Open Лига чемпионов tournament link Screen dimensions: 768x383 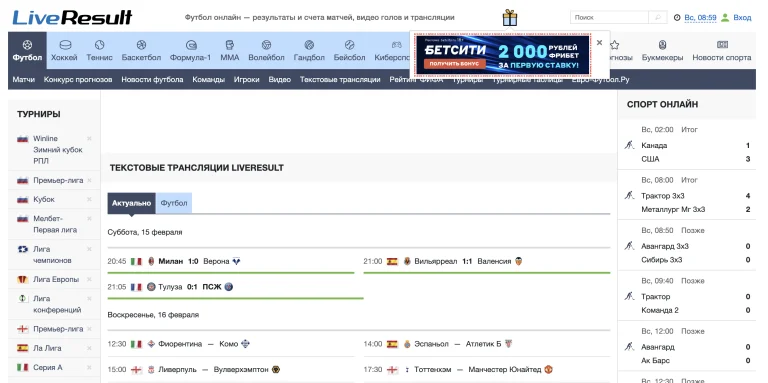pyautogui.click(x=52, y=255)
